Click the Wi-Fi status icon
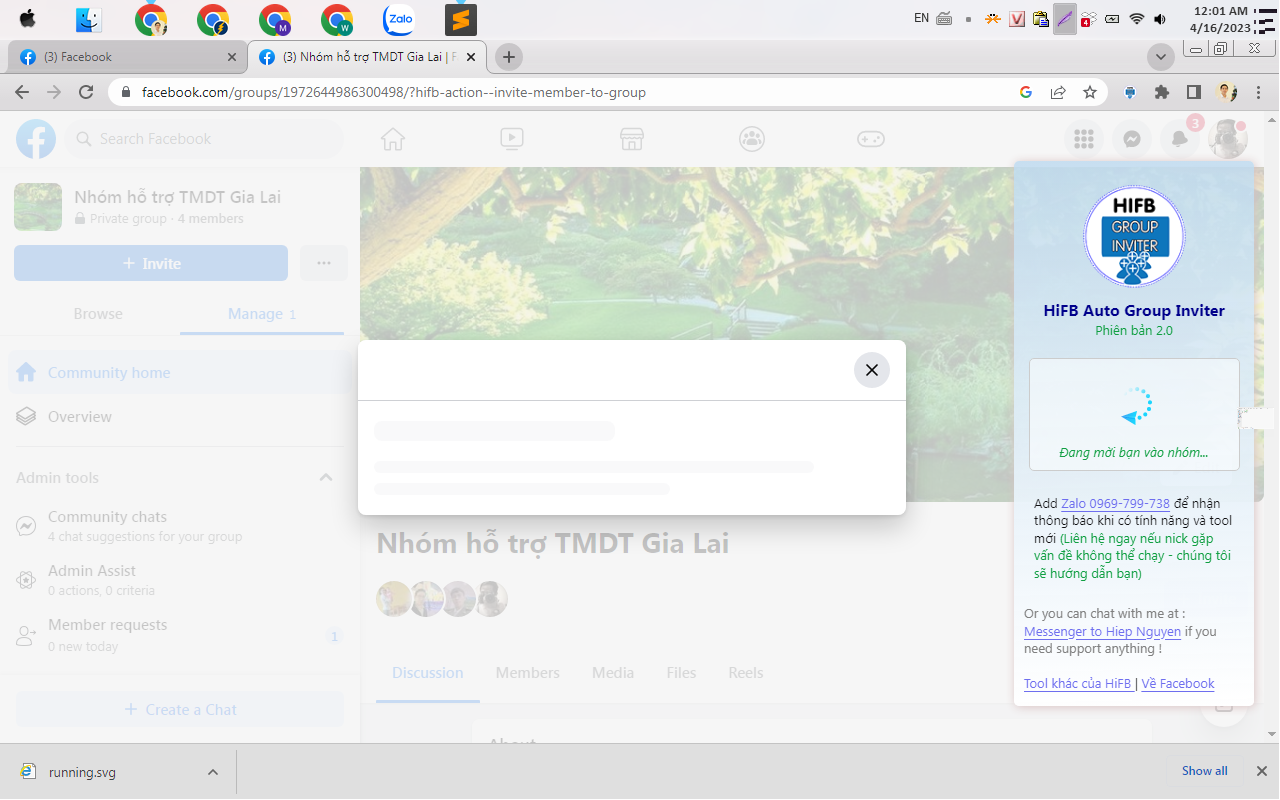The width and height of the screenshot is (1280, 800). pos(1136,19)
